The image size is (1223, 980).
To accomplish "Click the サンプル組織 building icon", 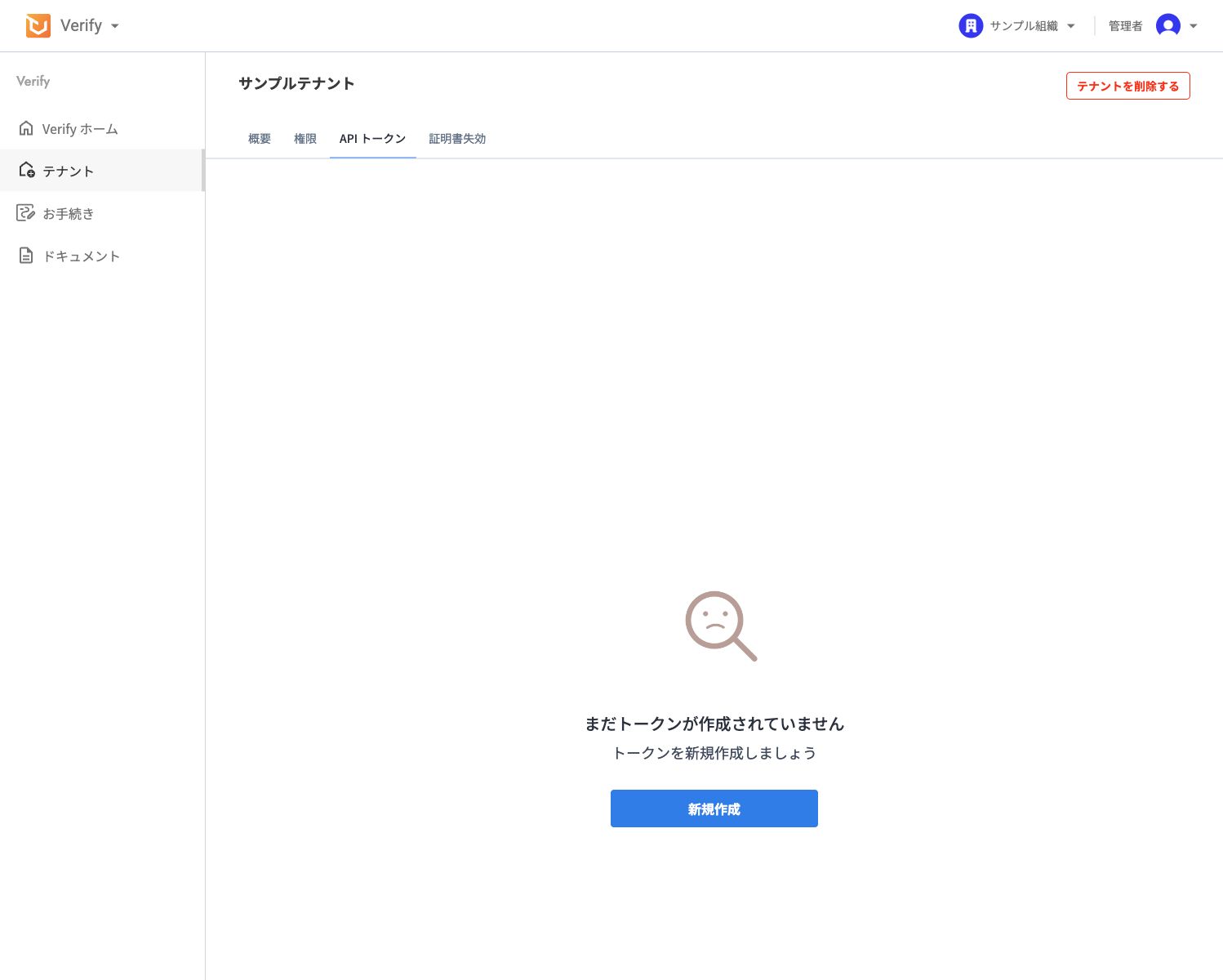I will (971, 26).
